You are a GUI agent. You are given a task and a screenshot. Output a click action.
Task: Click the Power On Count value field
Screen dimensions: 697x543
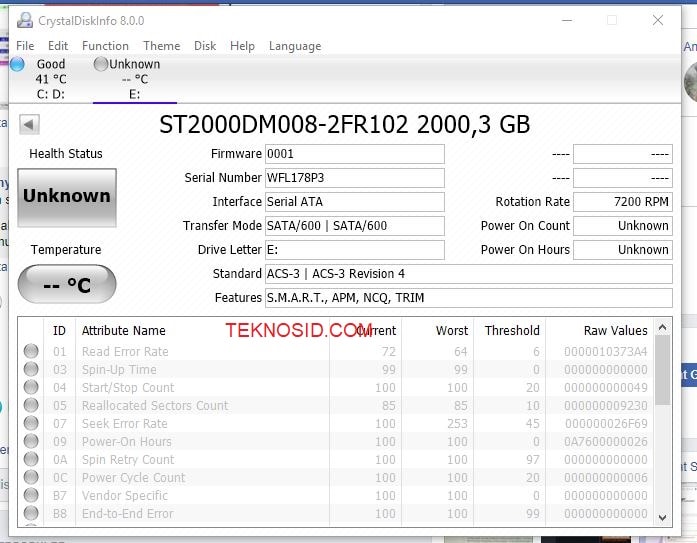coord(623,226)
